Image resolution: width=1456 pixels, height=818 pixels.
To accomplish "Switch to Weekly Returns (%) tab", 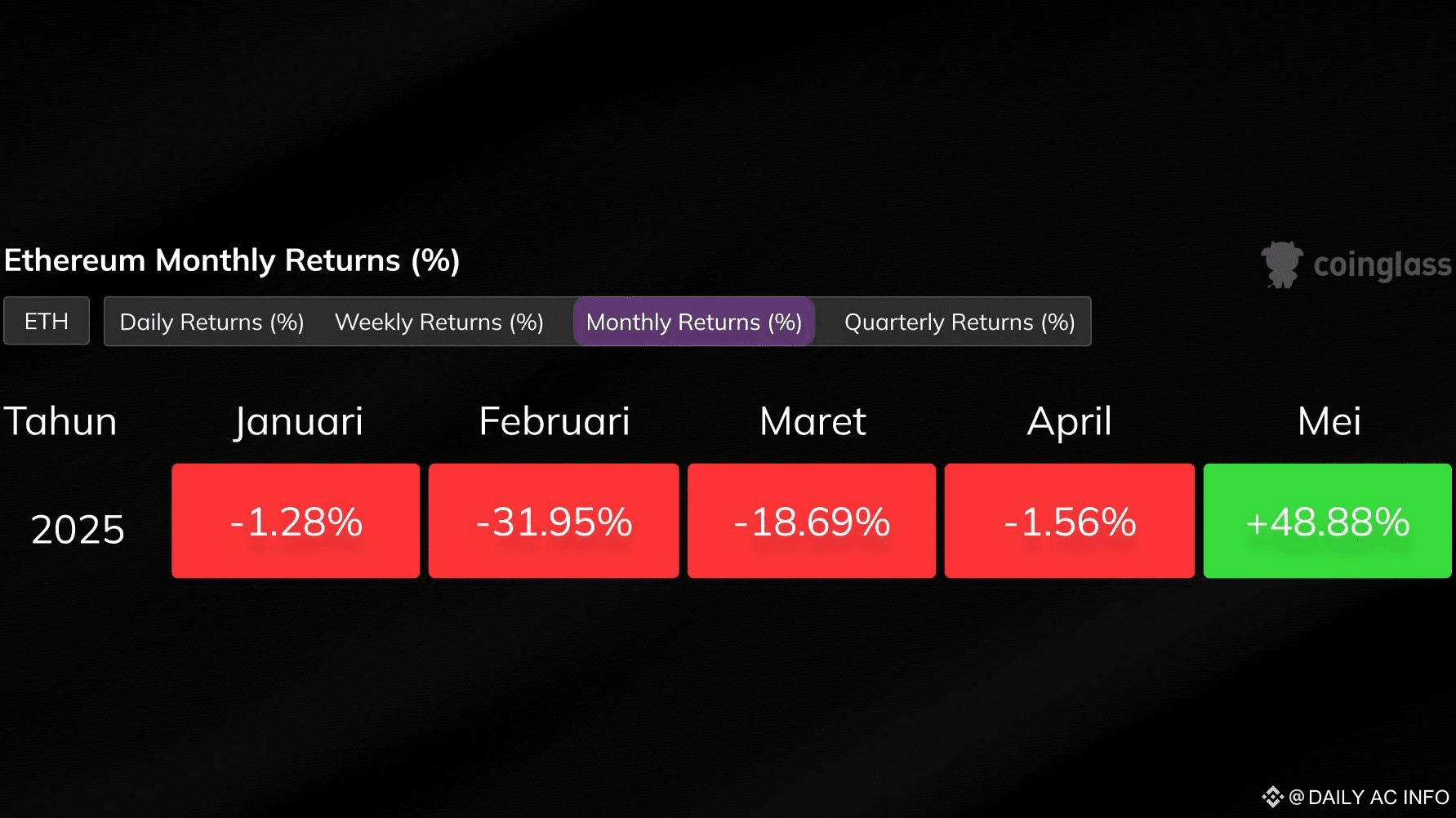I will click(439, 322).
